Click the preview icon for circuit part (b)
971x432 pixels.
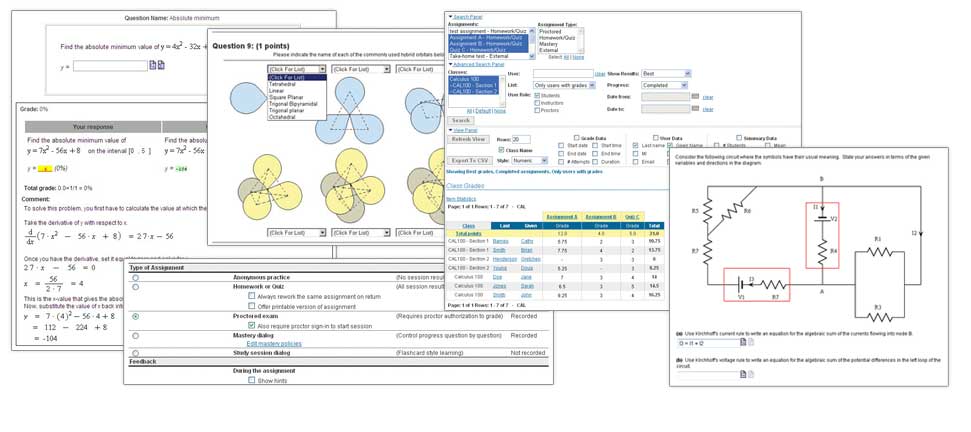(751, 374)
